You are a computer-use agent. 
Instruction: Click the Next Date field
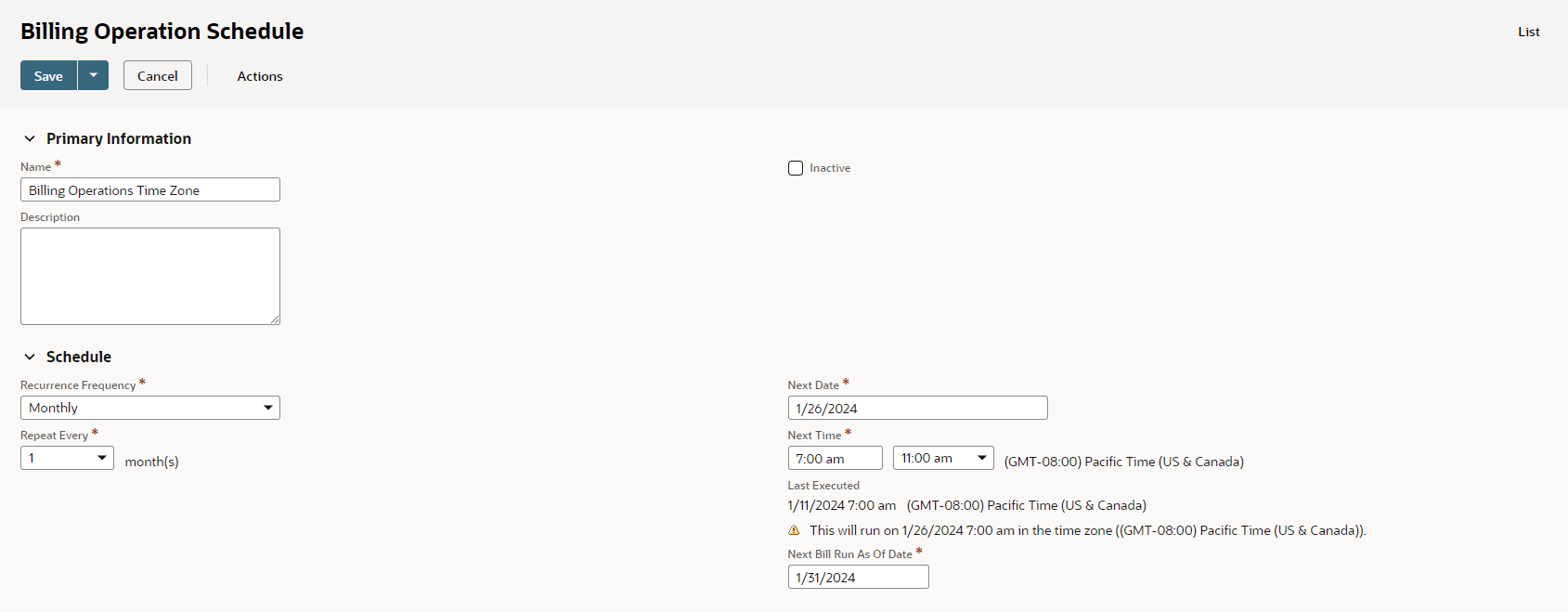[x=918, y=408]
